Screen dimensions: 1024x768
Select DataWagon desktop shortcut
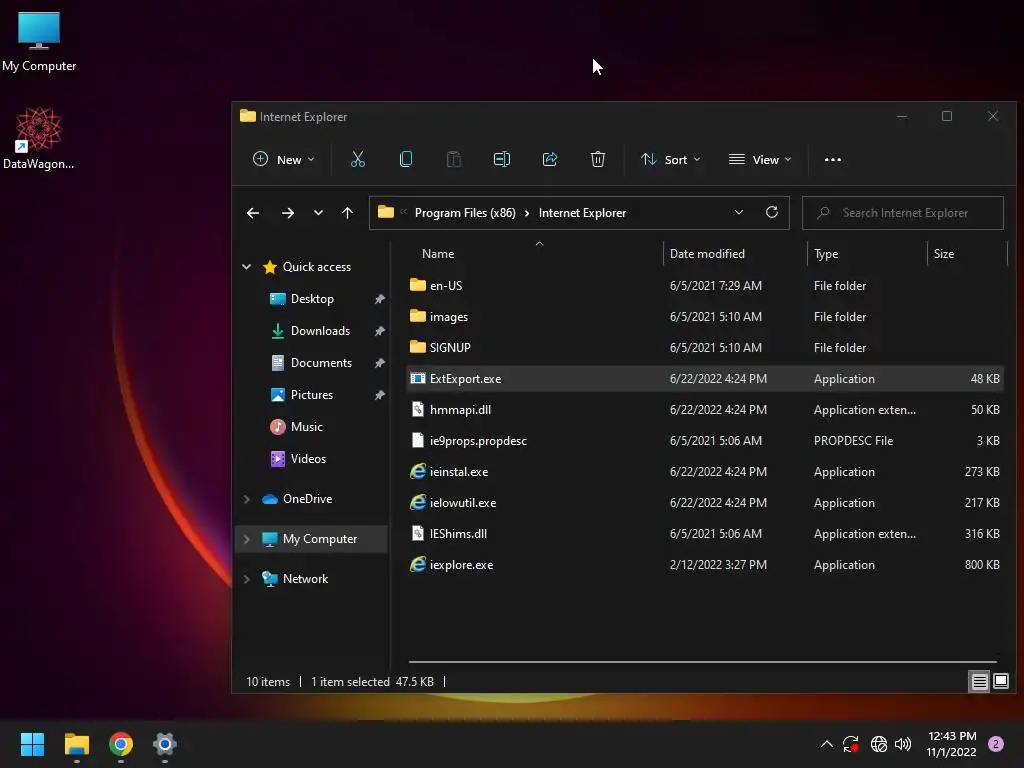[39, 138]
